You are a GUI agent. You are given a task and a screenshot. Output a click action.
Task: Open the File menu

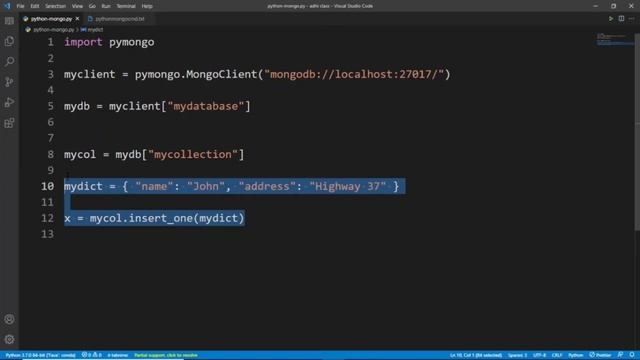pos(20,6)
